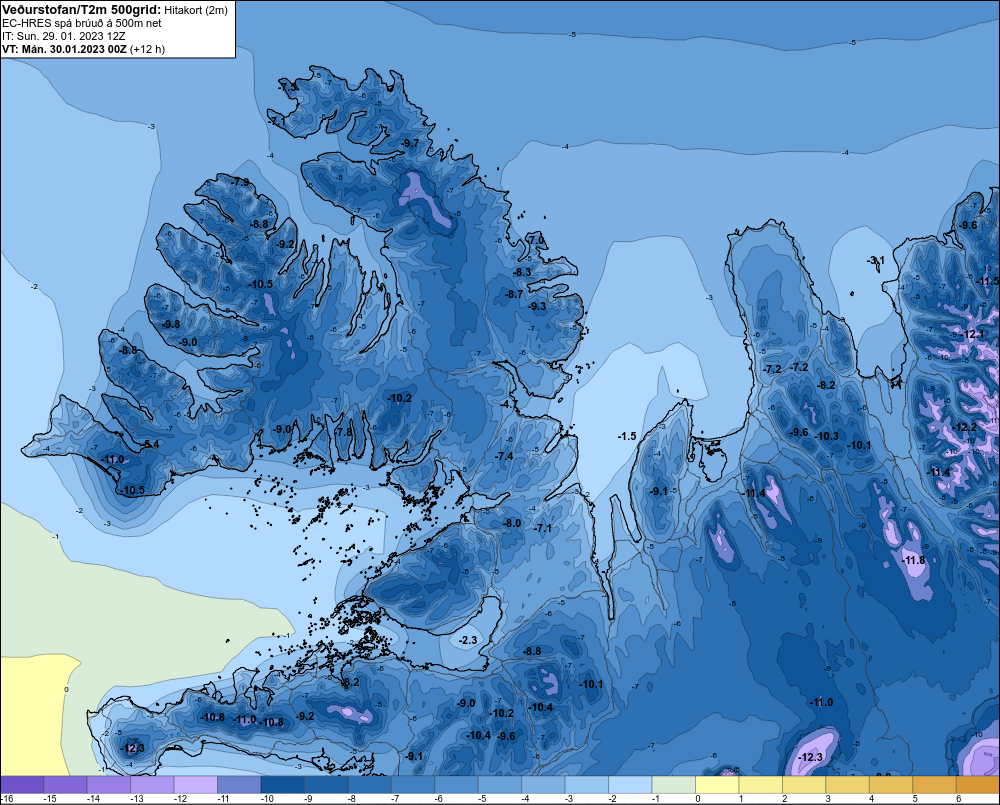Click the title "Veðurstofan/T2m 500grid: Hitakort (2m)"

(x=115, y=10)
